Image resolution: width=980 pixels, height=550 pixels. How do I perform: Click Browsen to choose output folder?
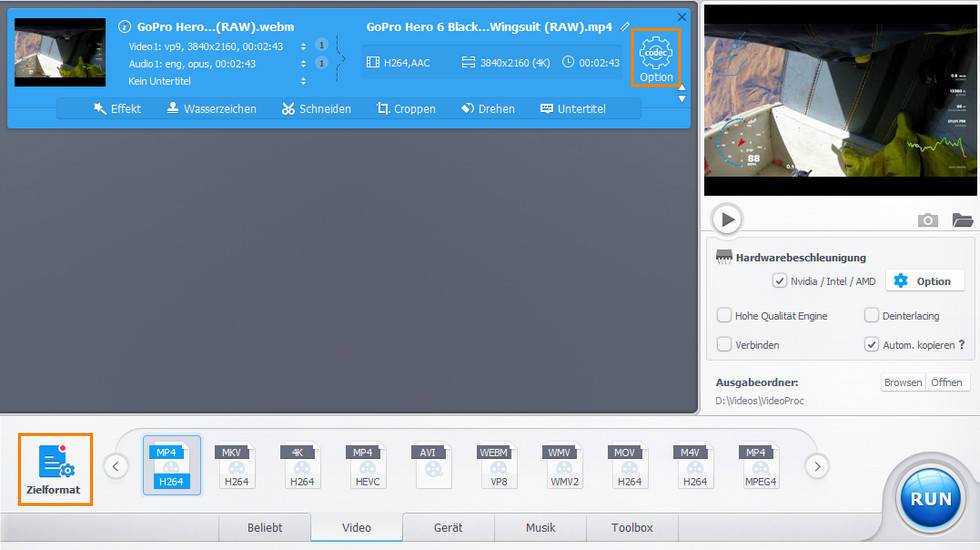pos(902,382)
